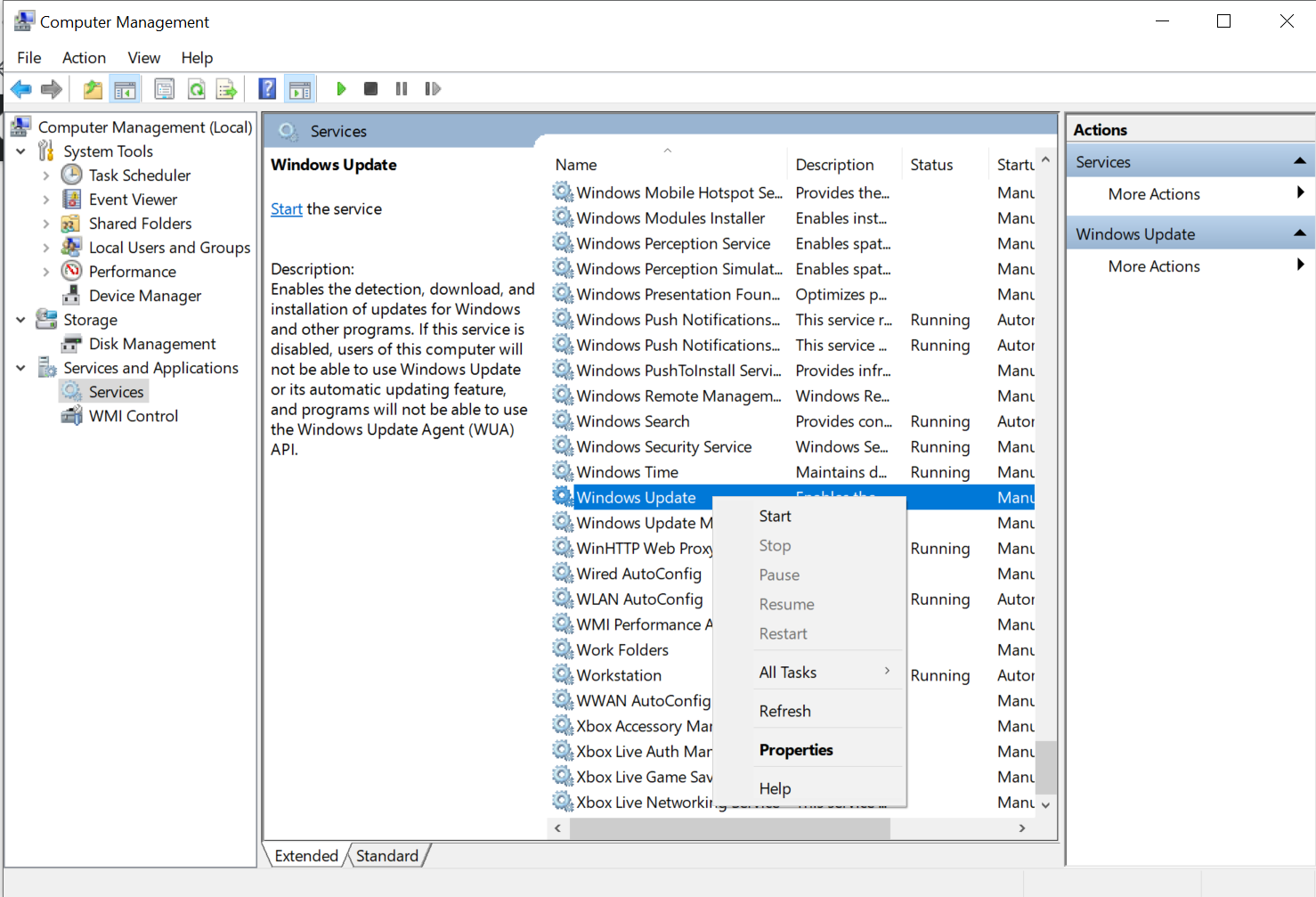Expand the Event Viewer tree node
The height and width of the screenshot is (897, 1316).
point(46,200)
